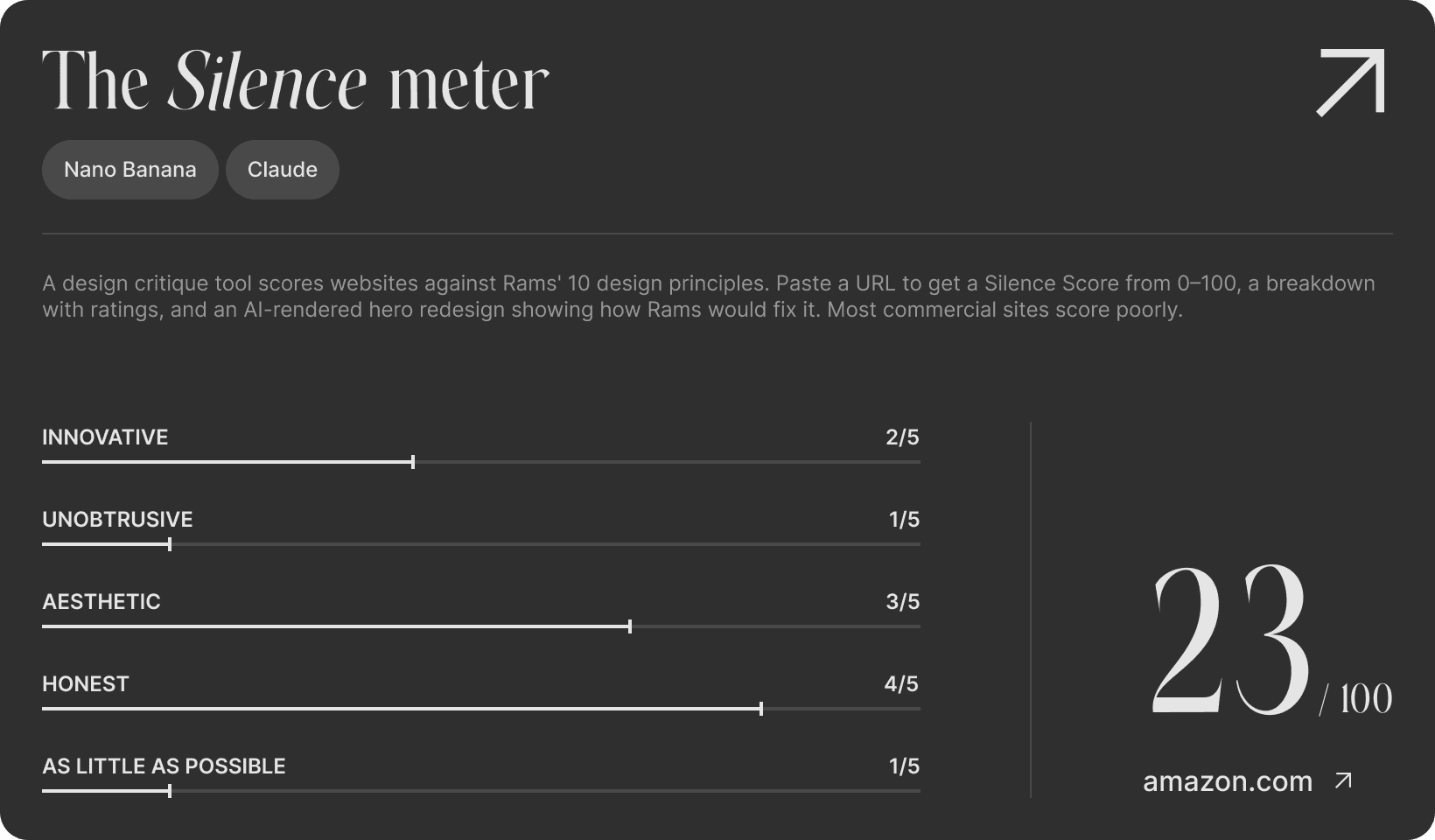Click the 1/5 score next to Unobtrusive

tap(902, 519)
